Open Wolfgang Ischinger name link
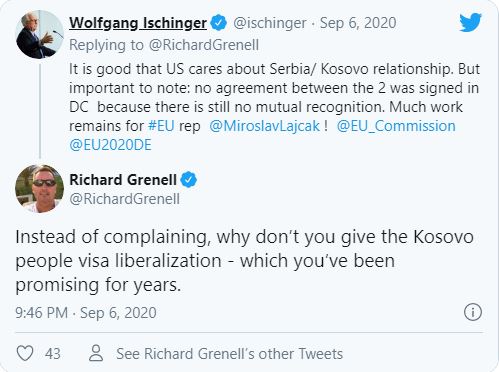 [138, 23]
